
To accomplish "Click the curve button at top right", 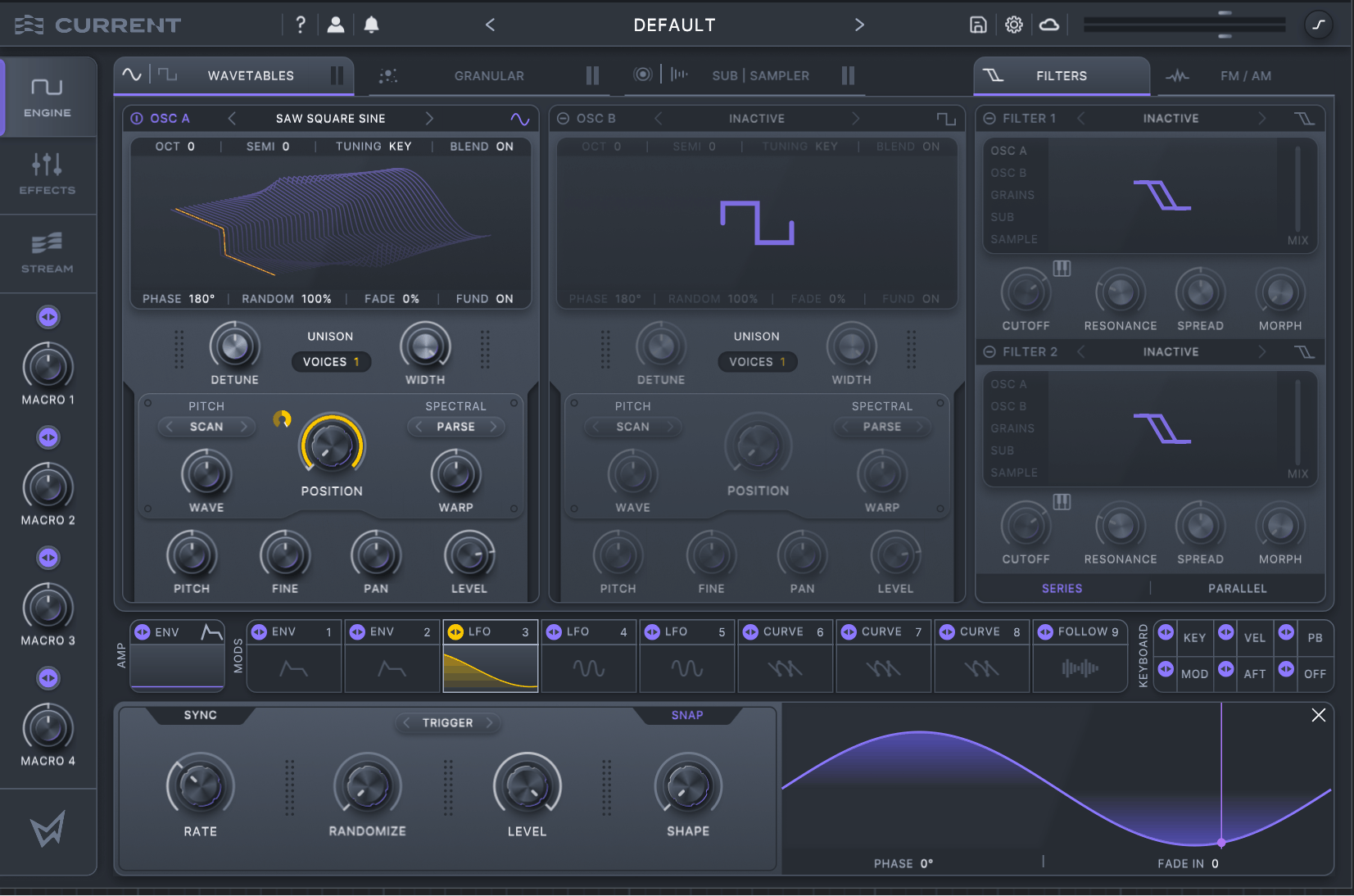I will pyautogui.click(x=1318, y=25).
